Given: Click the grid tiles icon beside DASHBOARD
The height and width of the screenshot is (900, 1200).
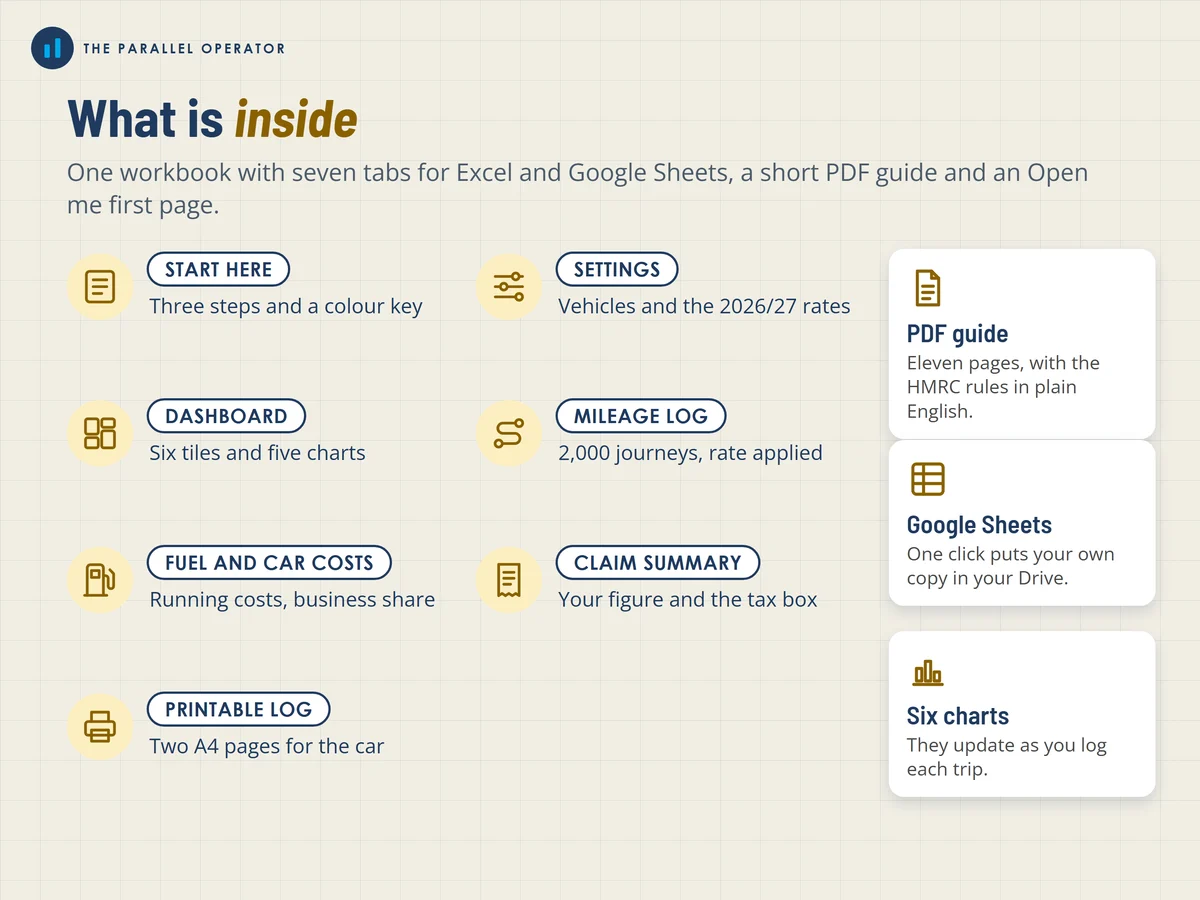Looking at the screenshot, I should click(x=100, y=433).
